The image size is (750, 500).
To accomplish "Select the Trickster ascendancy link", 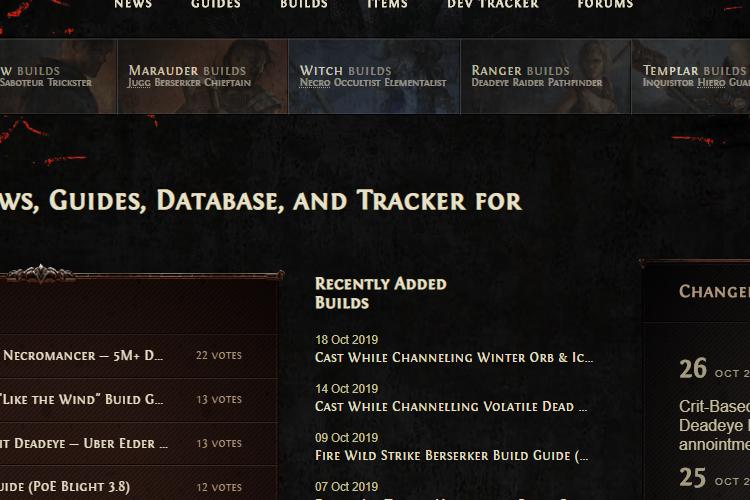I will pos(70,83).
